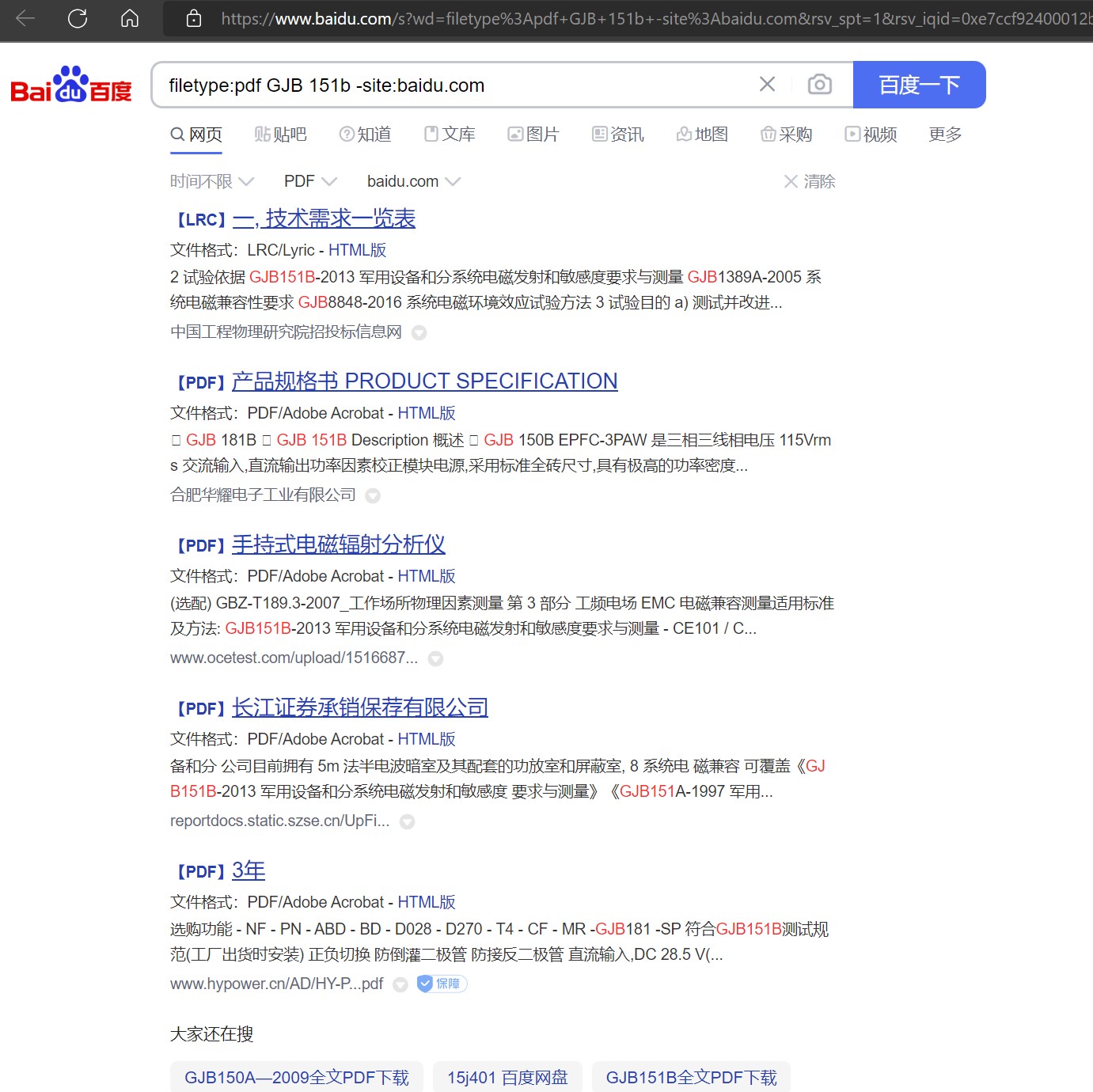Expand the baidu.com site filter dropdown

click(412, 181)
